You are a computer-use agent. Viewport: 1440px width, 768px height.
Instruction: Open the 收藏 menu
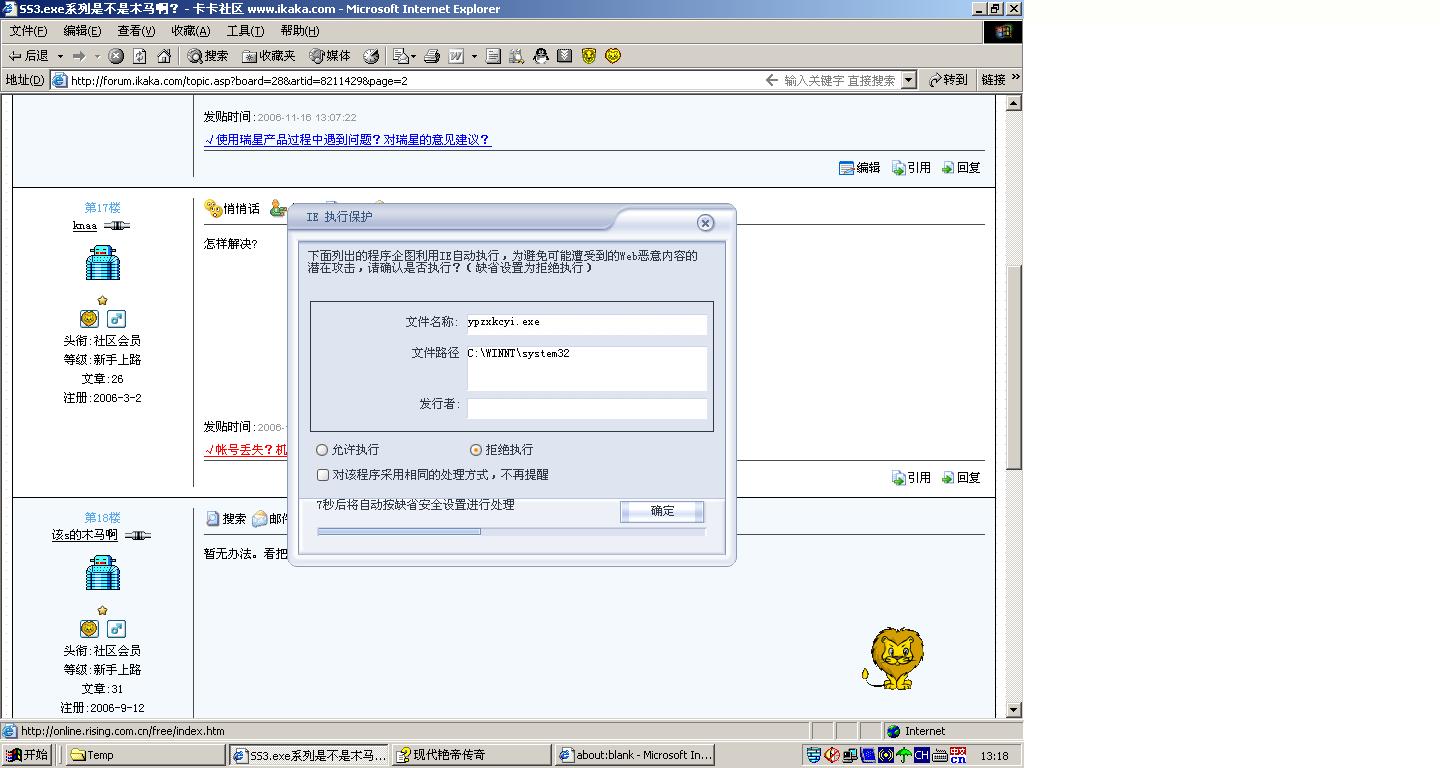[x=190, y=31]
